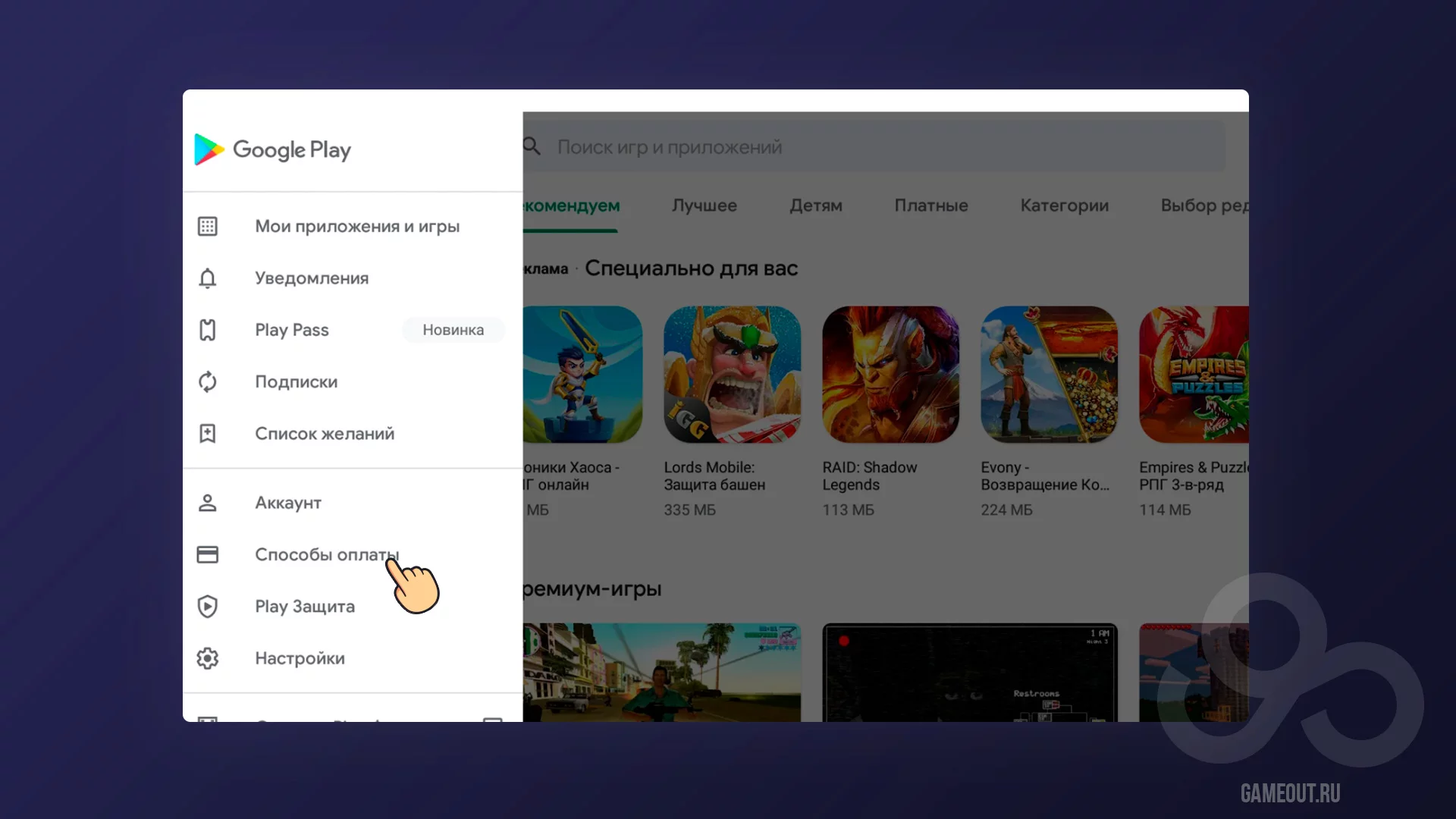Click the Play Protect shield icon
This screenshot has width=1456, height=819.
pyautogui.click(x=207, y=607)
